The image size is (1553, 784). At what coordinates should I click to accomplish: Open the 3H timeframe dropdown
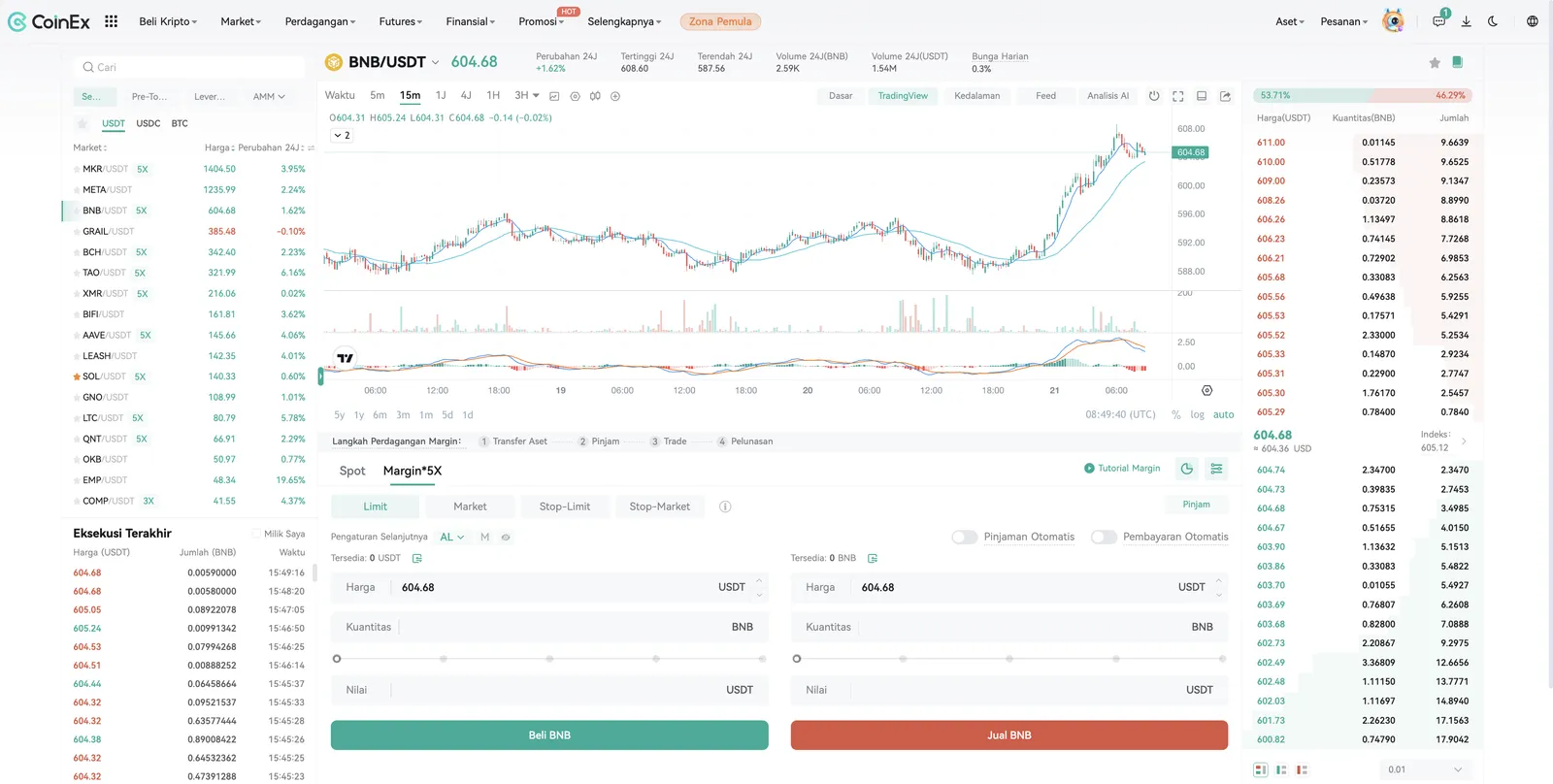[x=527, y=95]
